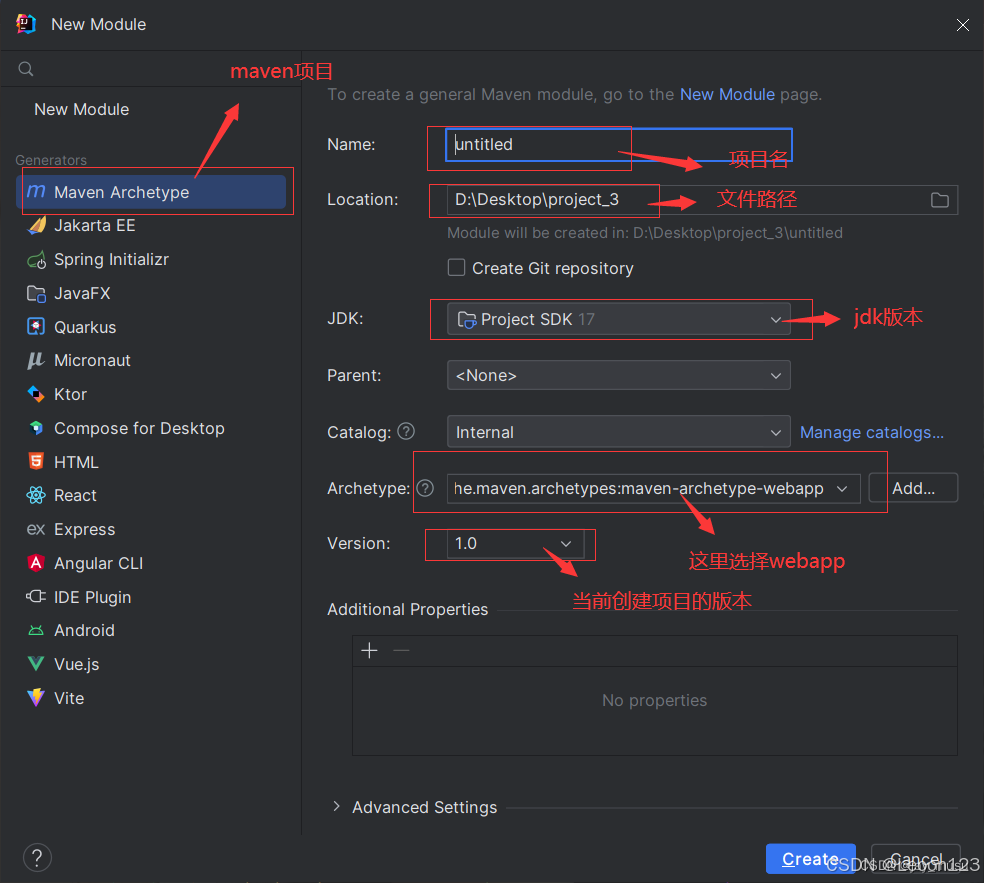The height and width of the screenshot is (883, 984).
Task: Click the Android robot icon
Action: pyautogui.click(x=36, y=630)
